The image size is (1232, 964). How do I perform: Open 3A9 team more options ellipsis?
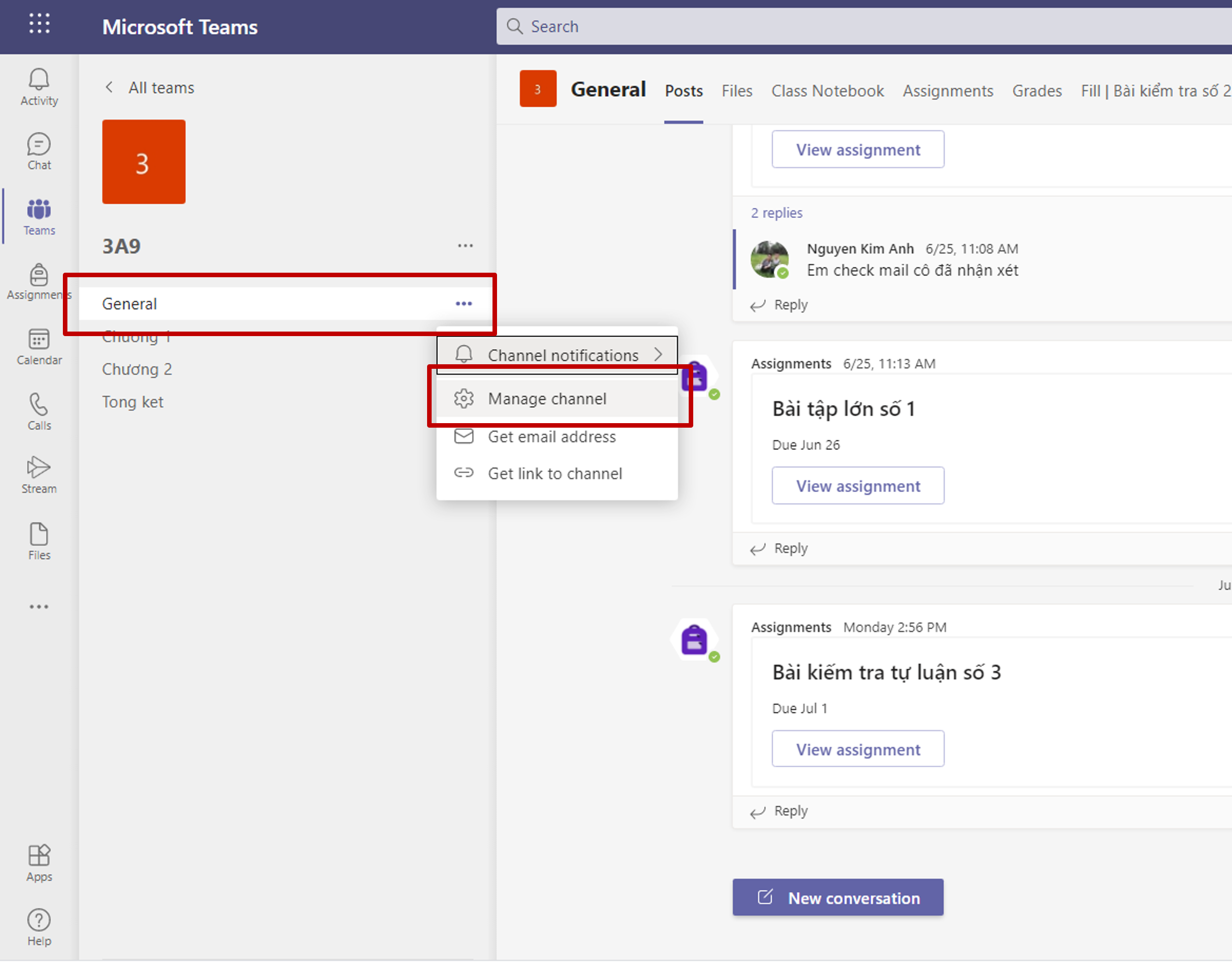click(465, 246)
